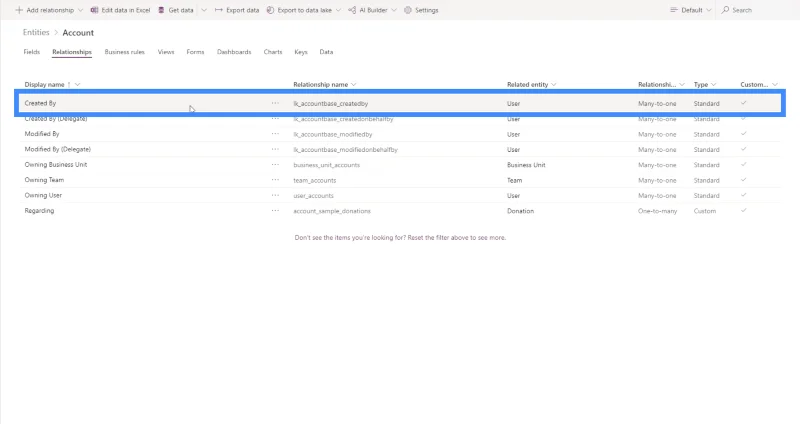Click the Default view list icon

click(x=674, y=10)
